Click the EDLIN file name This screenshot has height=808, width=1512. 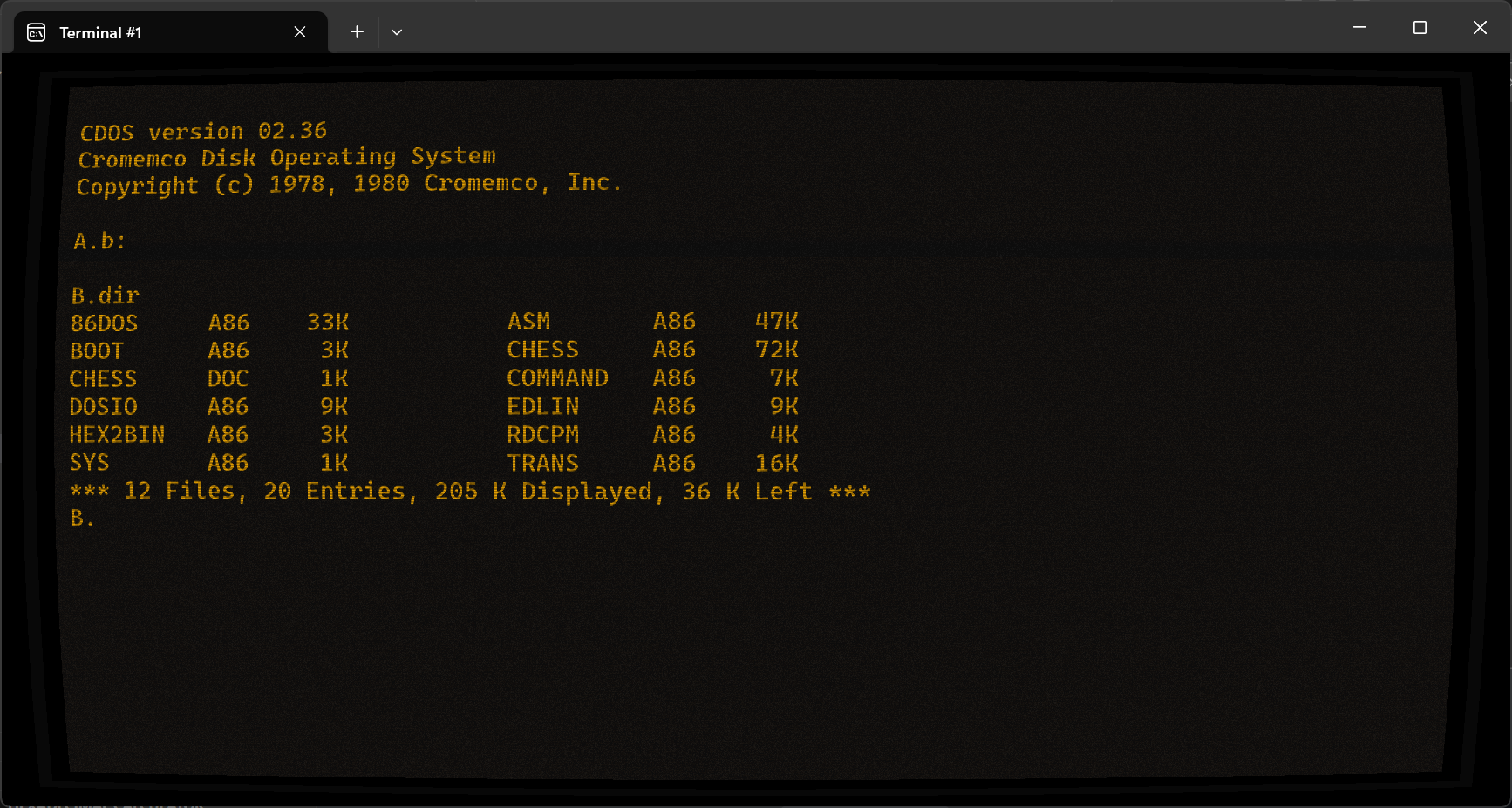pyautogui.click(x=542, y=406)
